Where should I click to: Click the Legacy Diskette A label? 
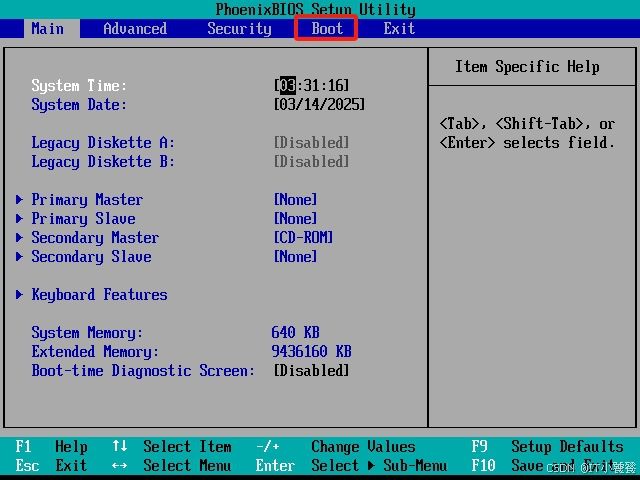click(103, 143)
